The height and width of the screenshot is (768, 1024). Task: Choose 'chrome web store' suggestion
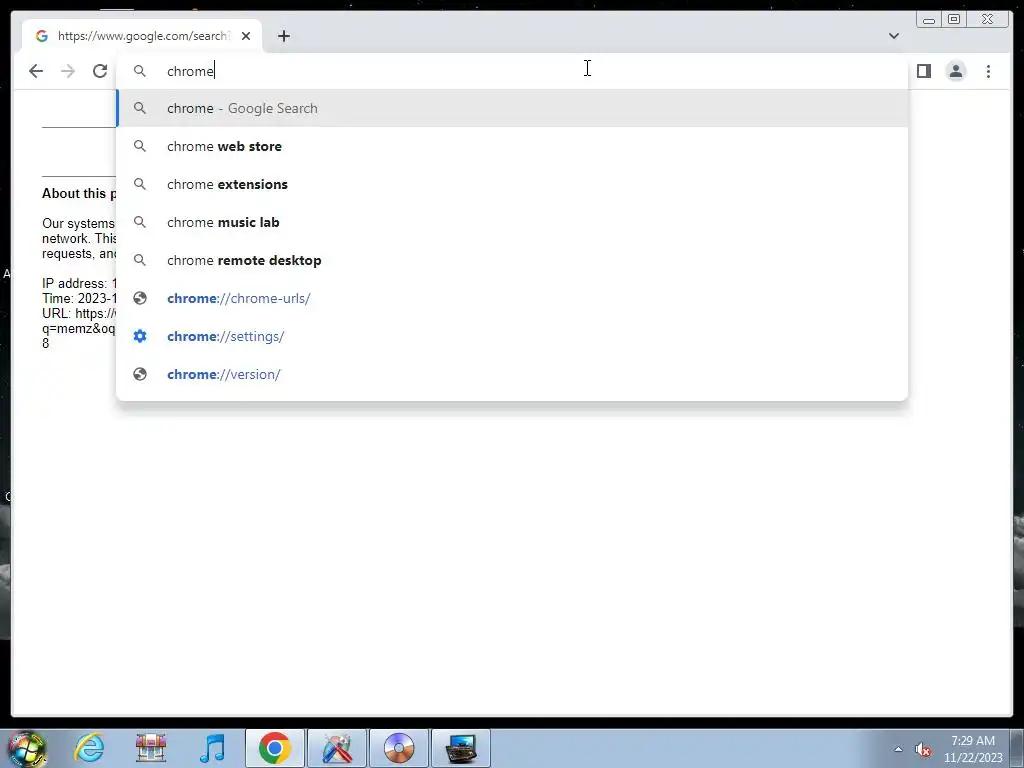pos(512,146)
